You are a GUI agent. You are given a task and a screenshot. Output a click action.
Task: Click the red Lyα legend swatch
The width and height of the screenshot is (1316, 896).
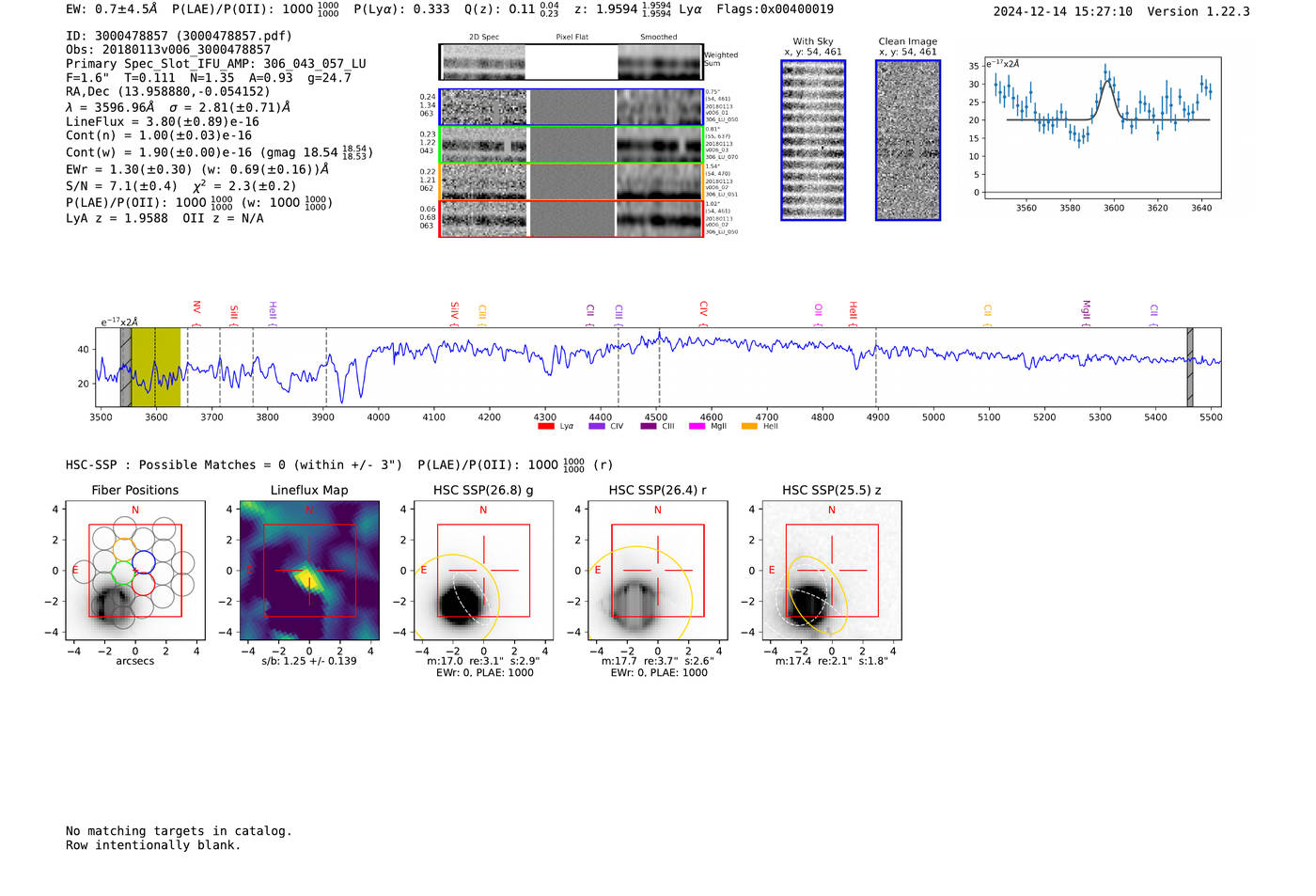pyautogui.click(x=545, y=427)
